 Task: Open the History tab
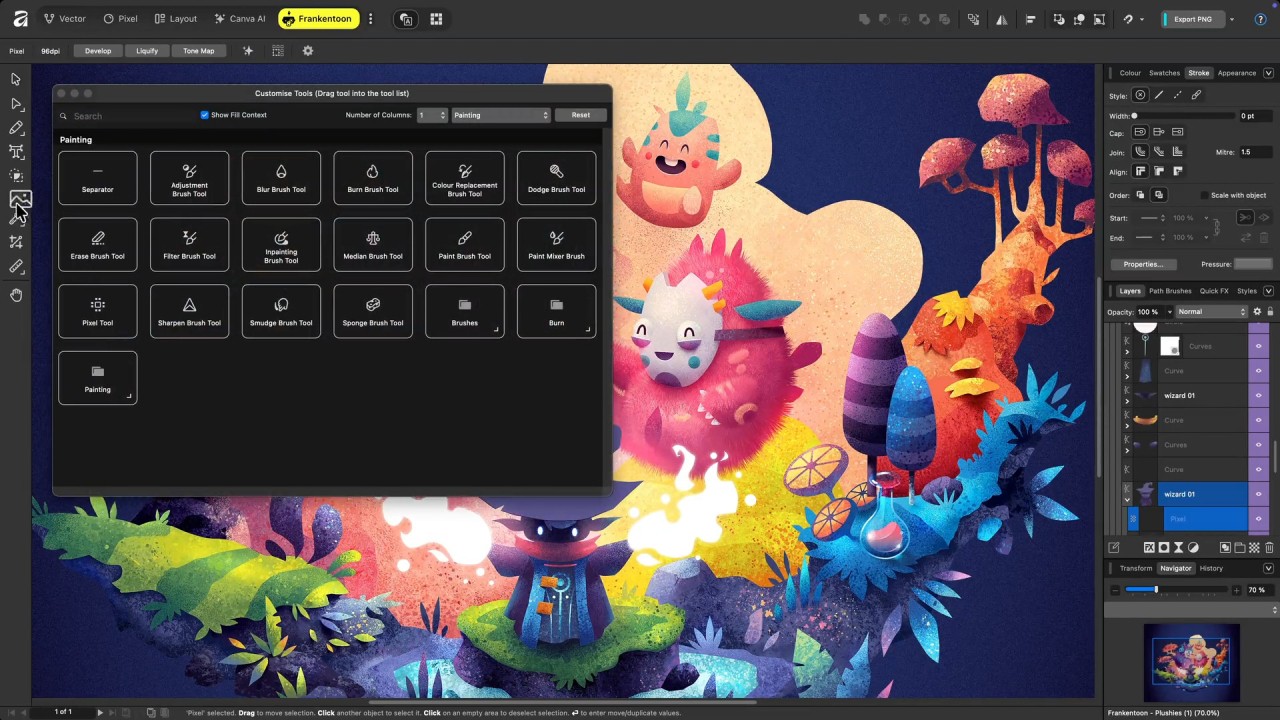click(1211, 568)
